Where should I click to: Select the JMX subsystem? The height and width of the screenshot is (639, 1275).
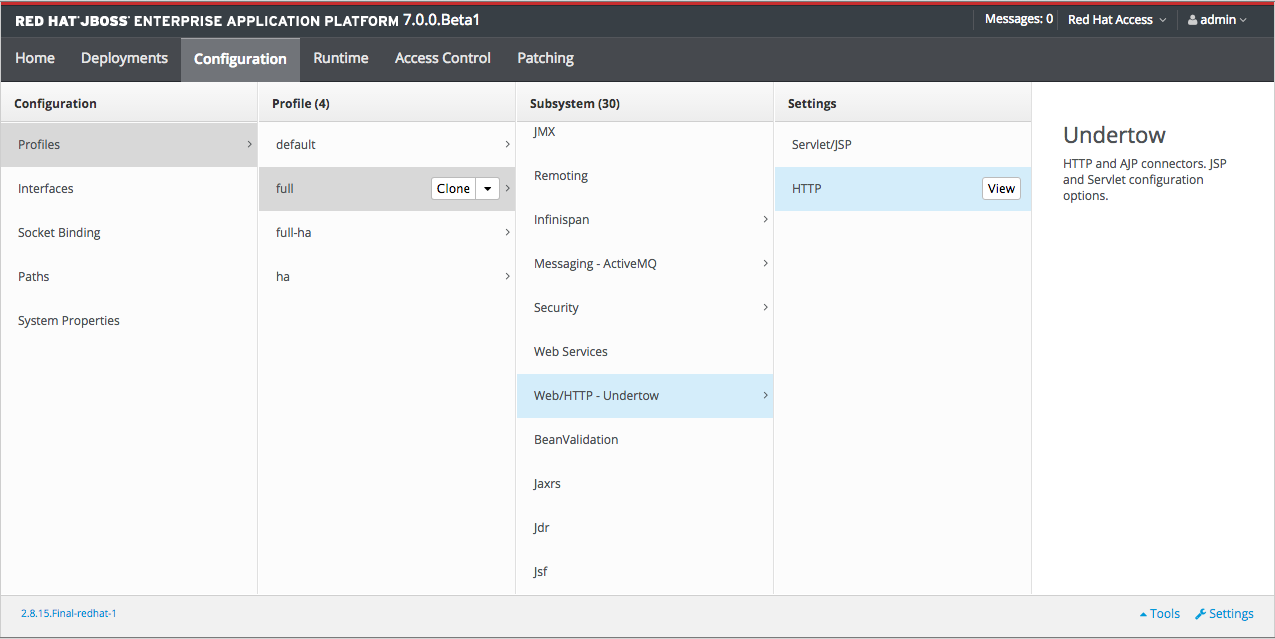tap(645, 134)
